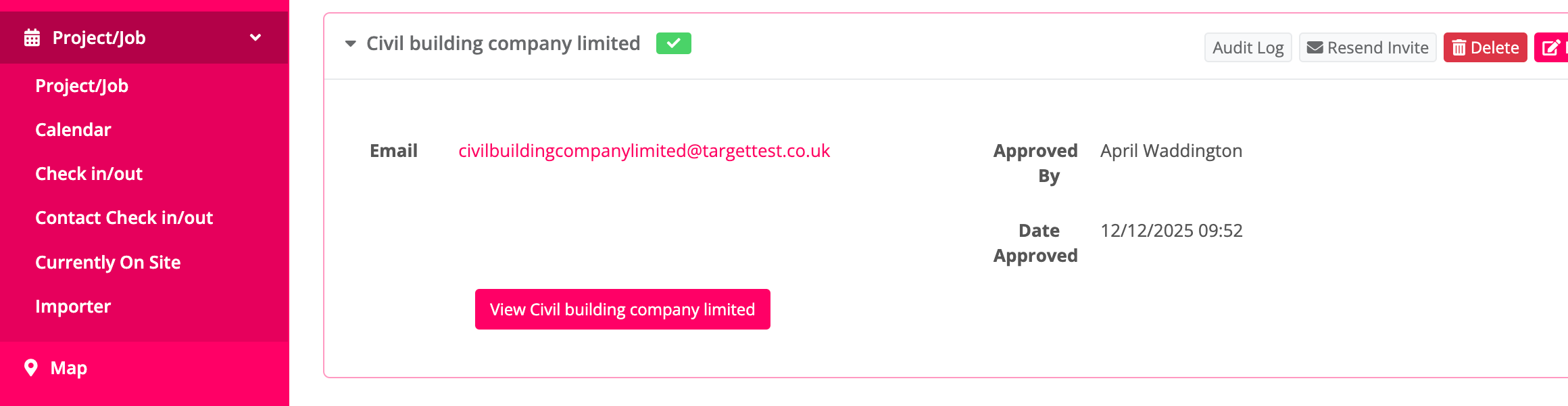Select Contact Check in/out in sidebar

[x=124, y=218]
